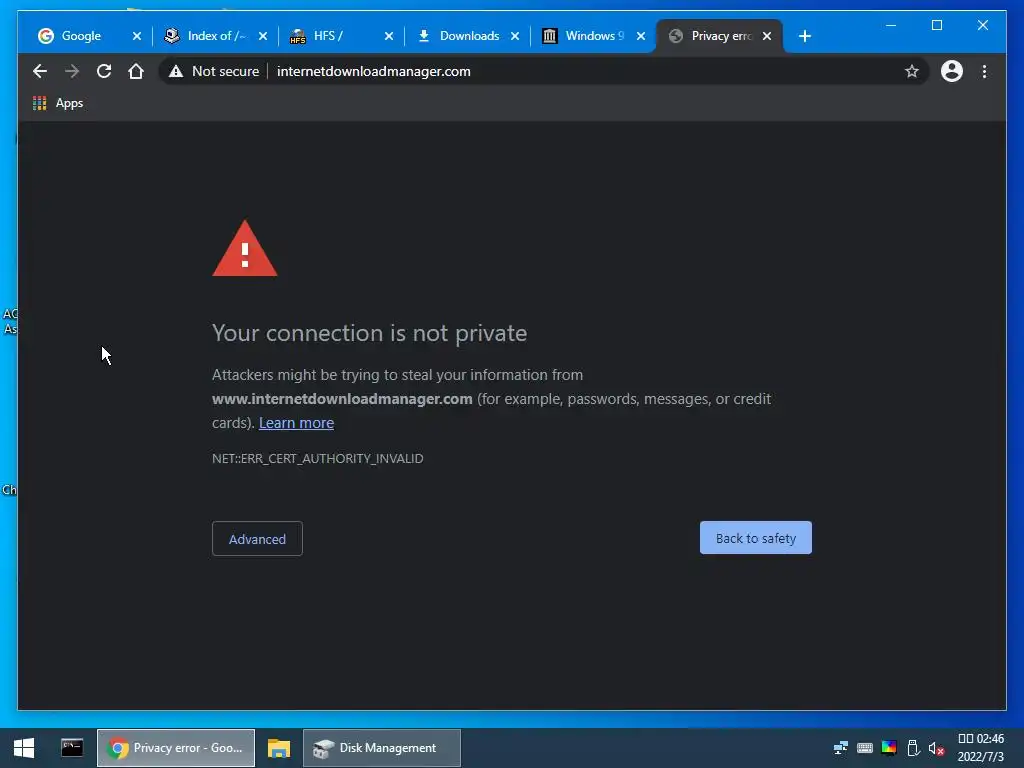The width and height of the screenshot is (1024, 768).
Task: Reload the current page
Action: pyautogui.click(x=104, y=71)
